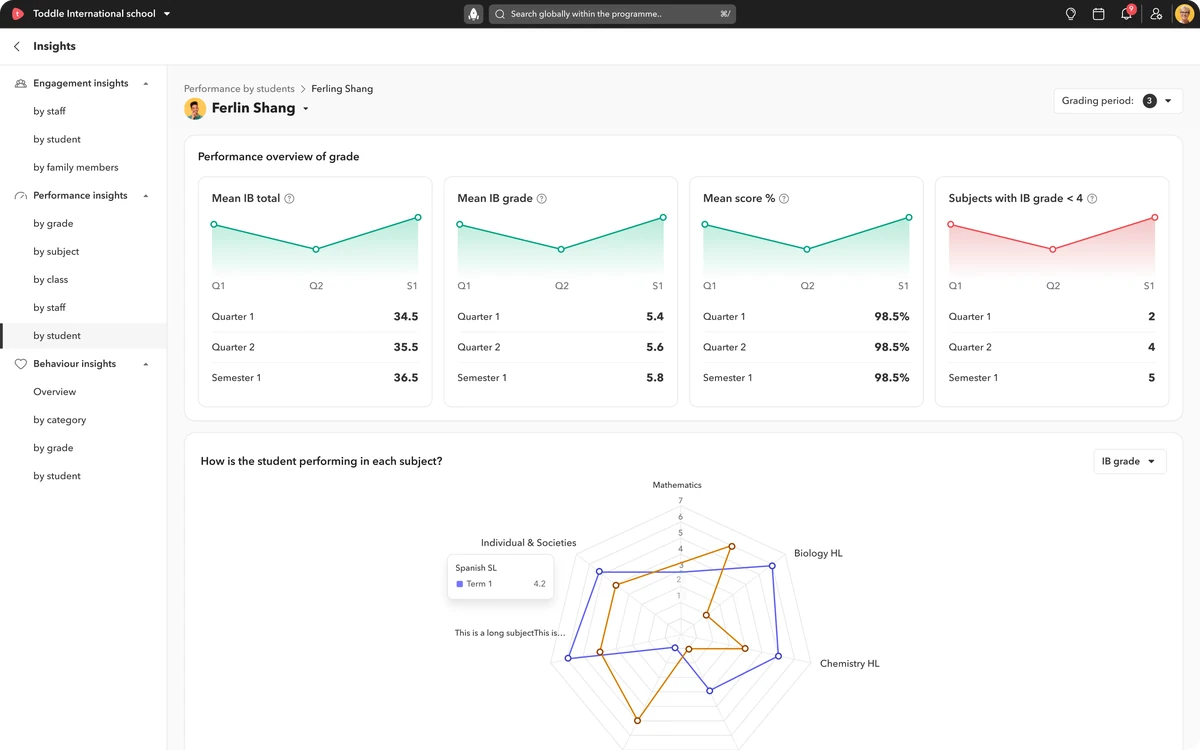
Task: Select Behaviour insights by student
Action: [x=57, y=476]
